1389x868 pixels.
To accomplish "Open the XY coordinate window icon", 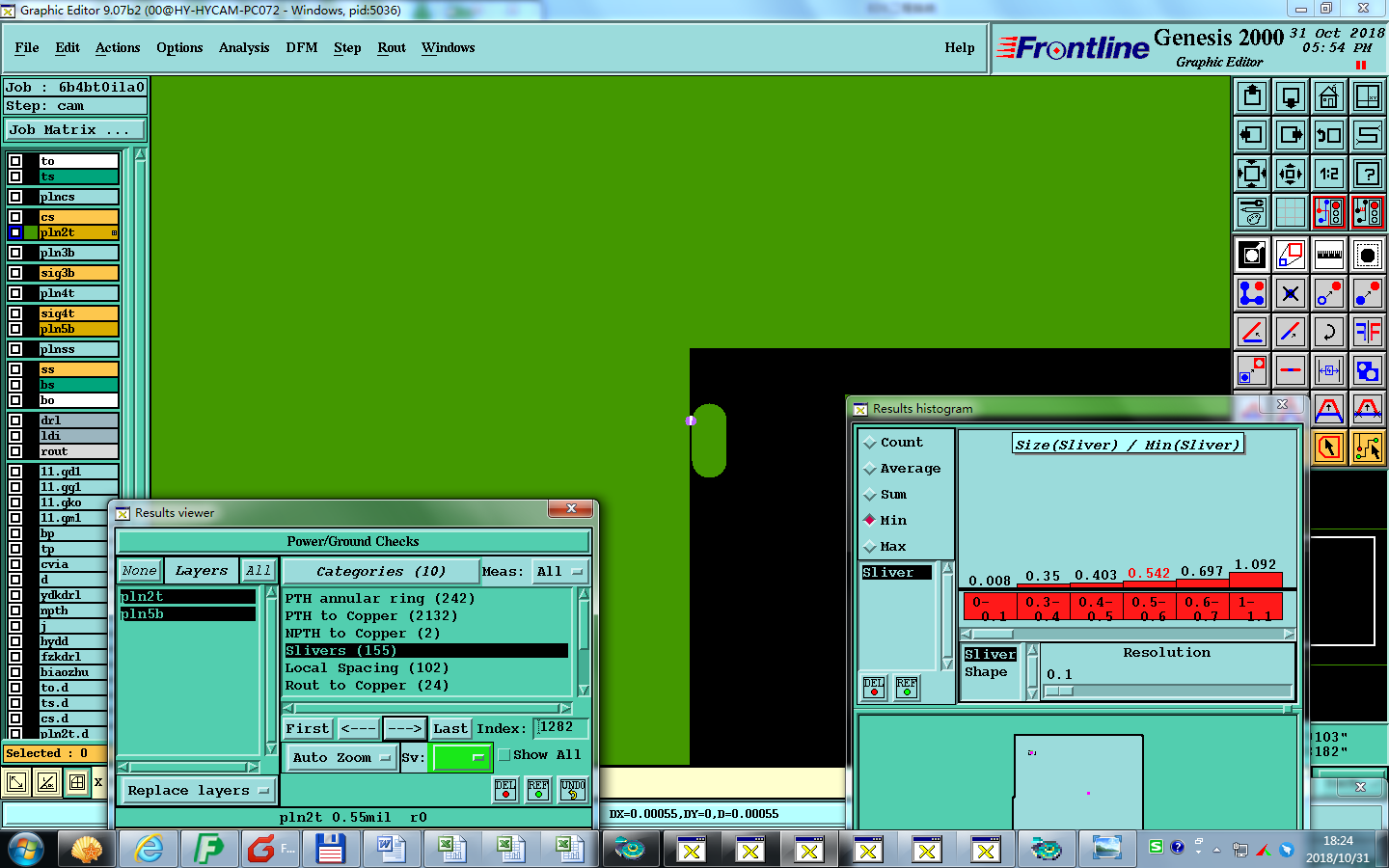I will [1368, 96].
